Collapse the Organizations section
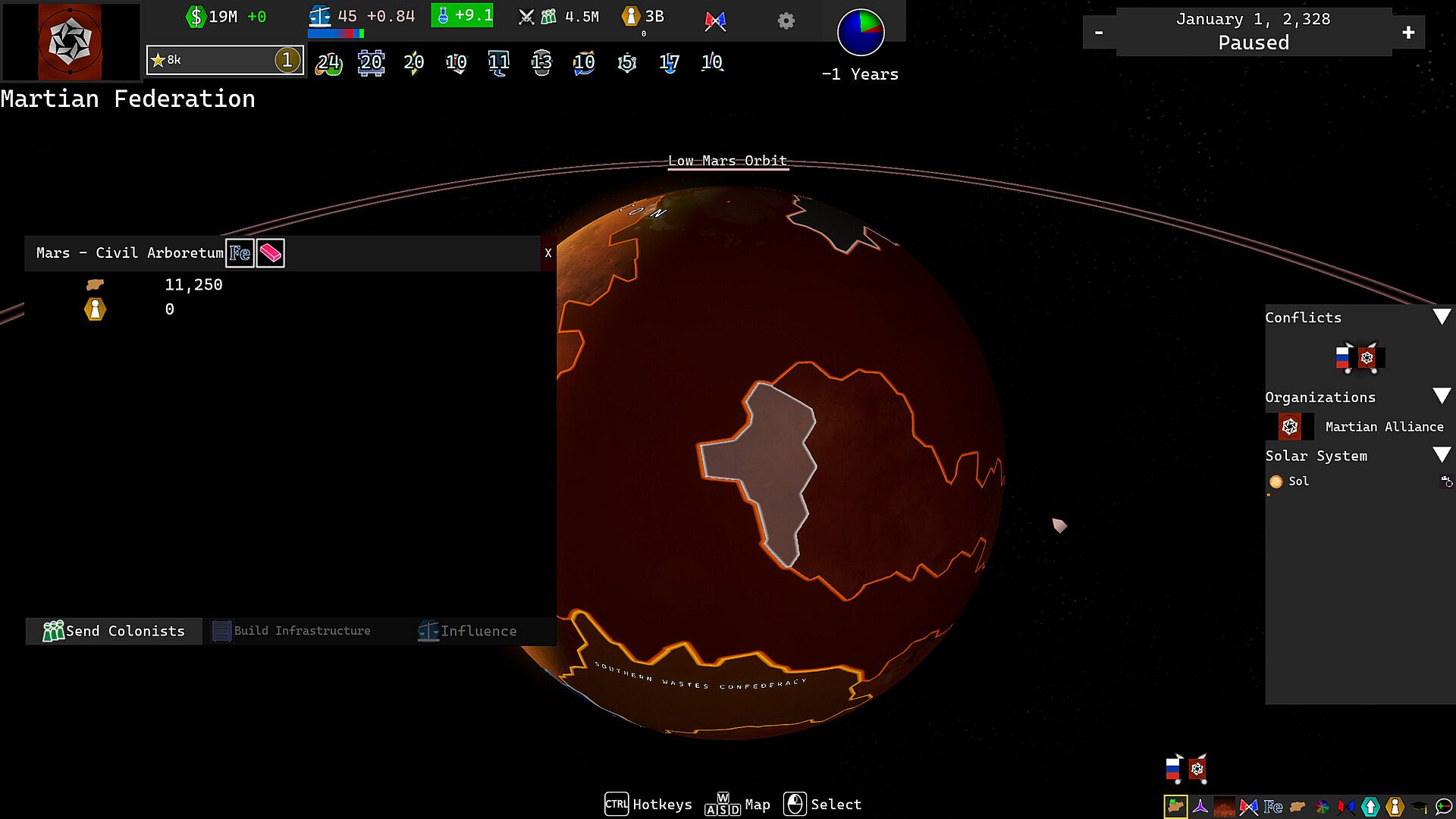 (x=1442, y=396)
